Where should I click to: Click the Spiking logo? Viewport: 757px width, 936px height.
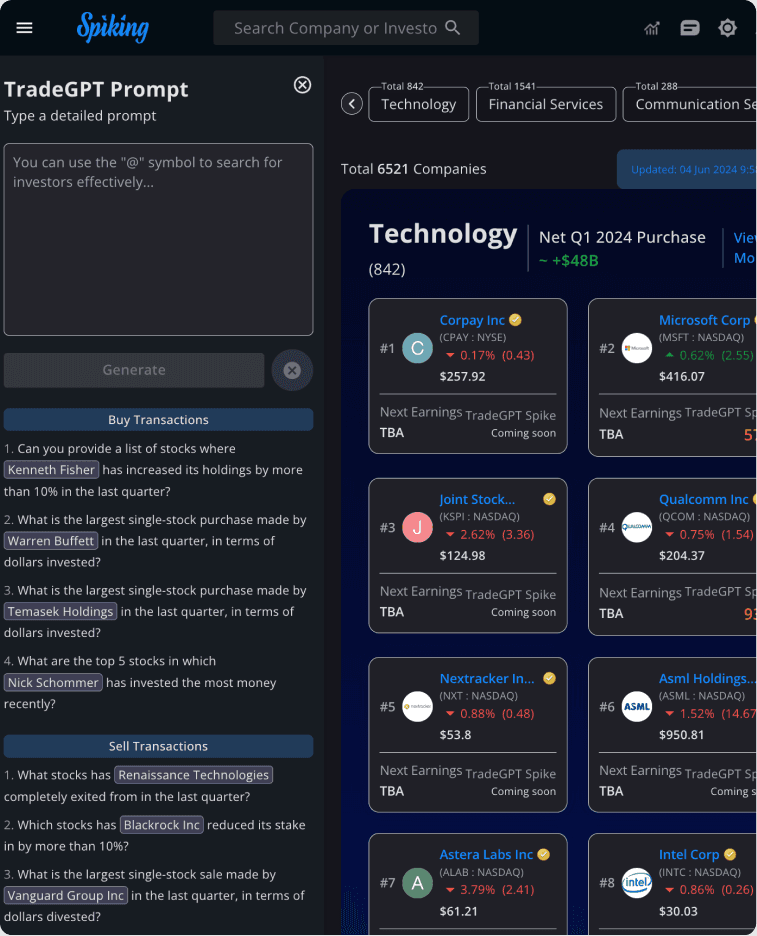[x=112, y=27]
